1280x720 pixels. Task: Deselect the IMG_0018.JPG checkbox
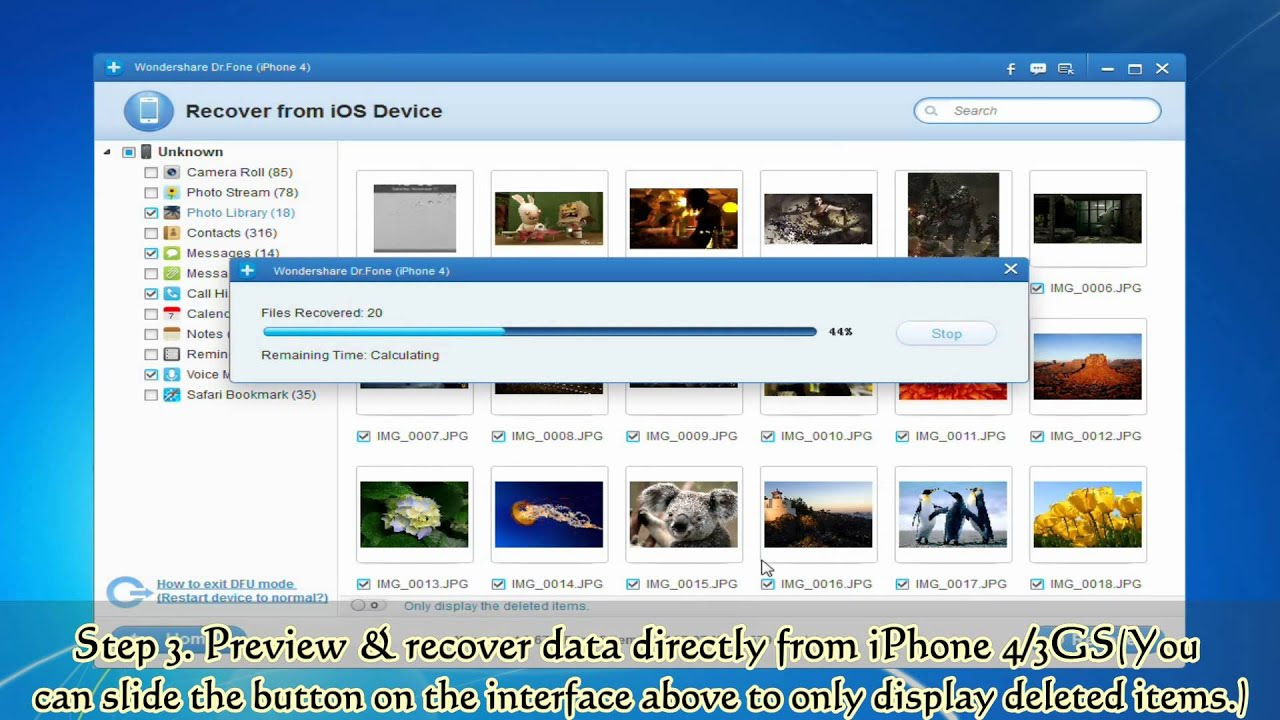pyautogui.click(x=1037, y=584)
